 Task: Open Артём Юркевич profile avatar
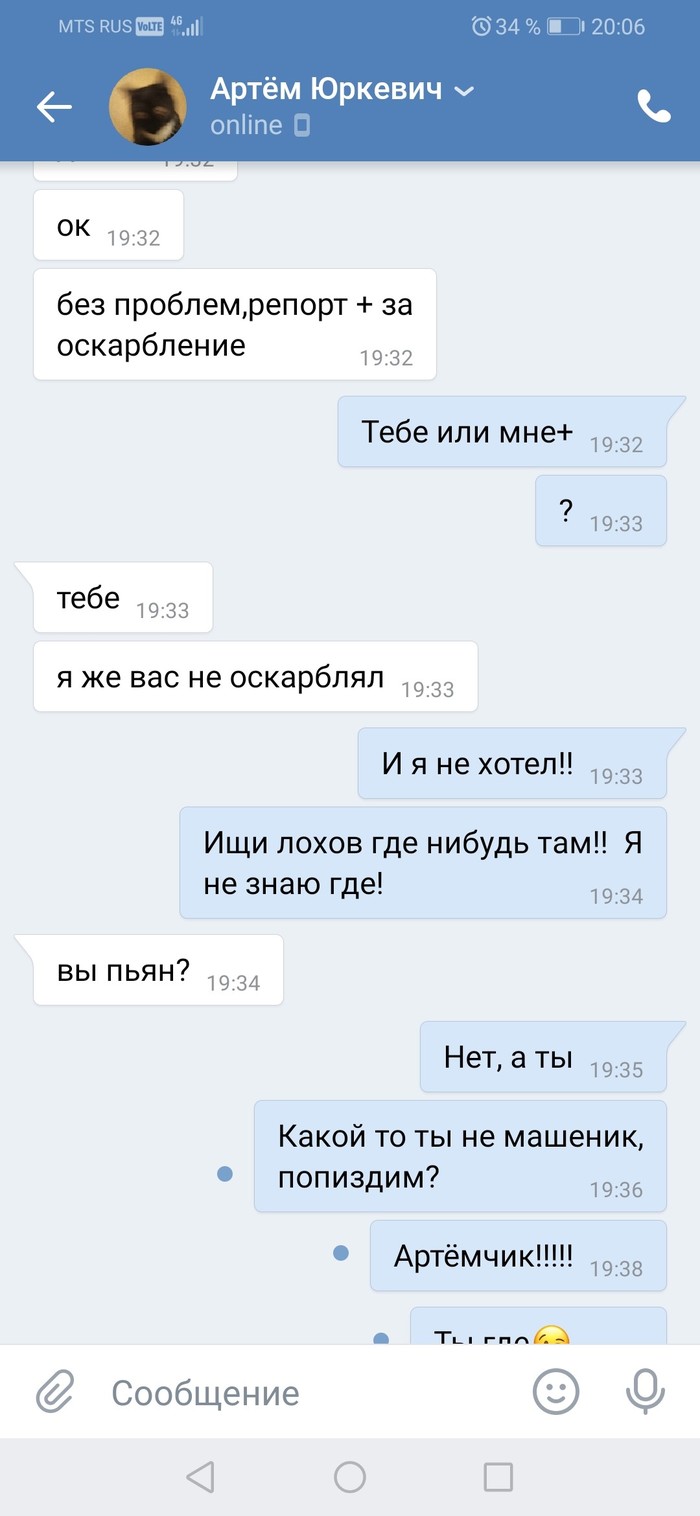point(148,107)
